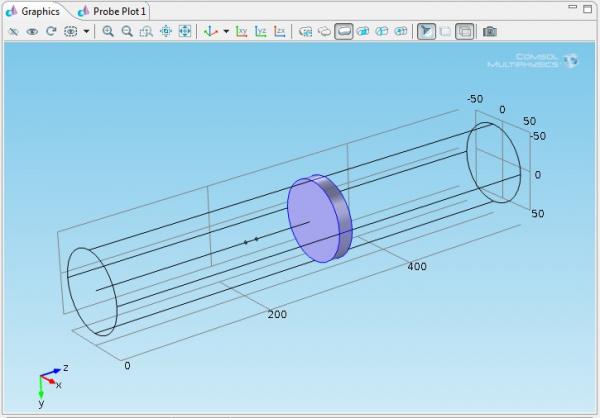This screenshot has height=418, width=600.
Task: Click the Zoom In magnifier
Action: pos(108,31)
